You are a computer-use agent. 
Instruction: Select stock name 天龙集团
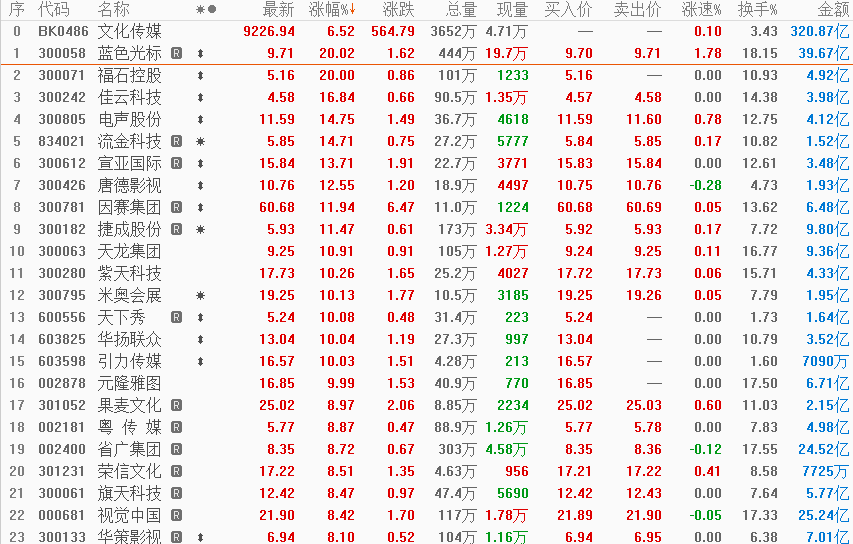[x=129, y=251]
